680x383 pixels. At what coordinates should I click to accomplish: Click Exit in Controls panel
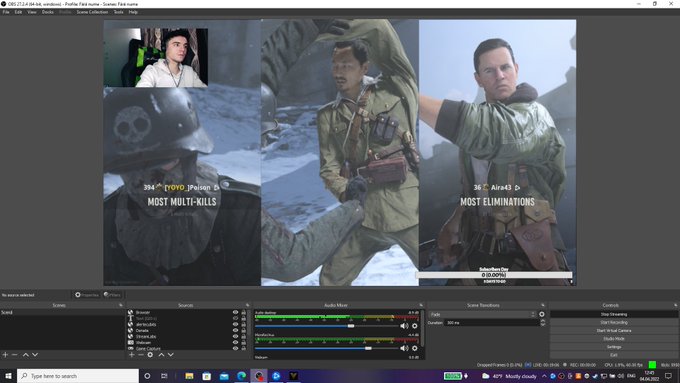614,354
